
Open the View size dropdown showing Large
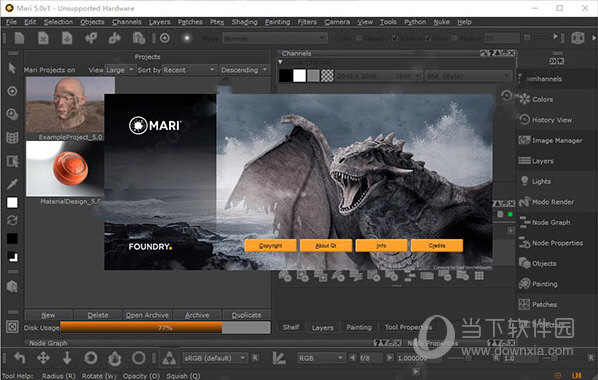(x=120, y=70)
